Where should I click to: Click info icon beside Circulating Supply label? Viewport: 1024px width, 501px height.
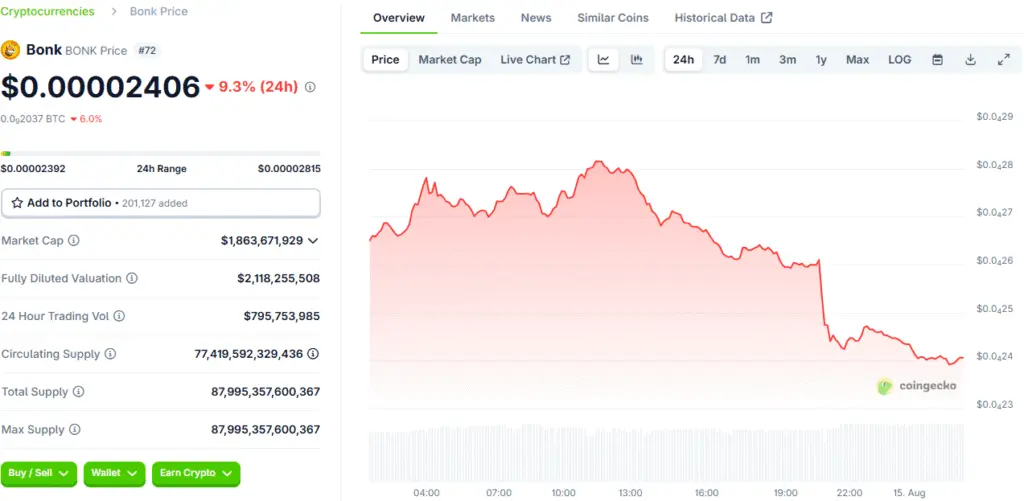coord(110,354)
